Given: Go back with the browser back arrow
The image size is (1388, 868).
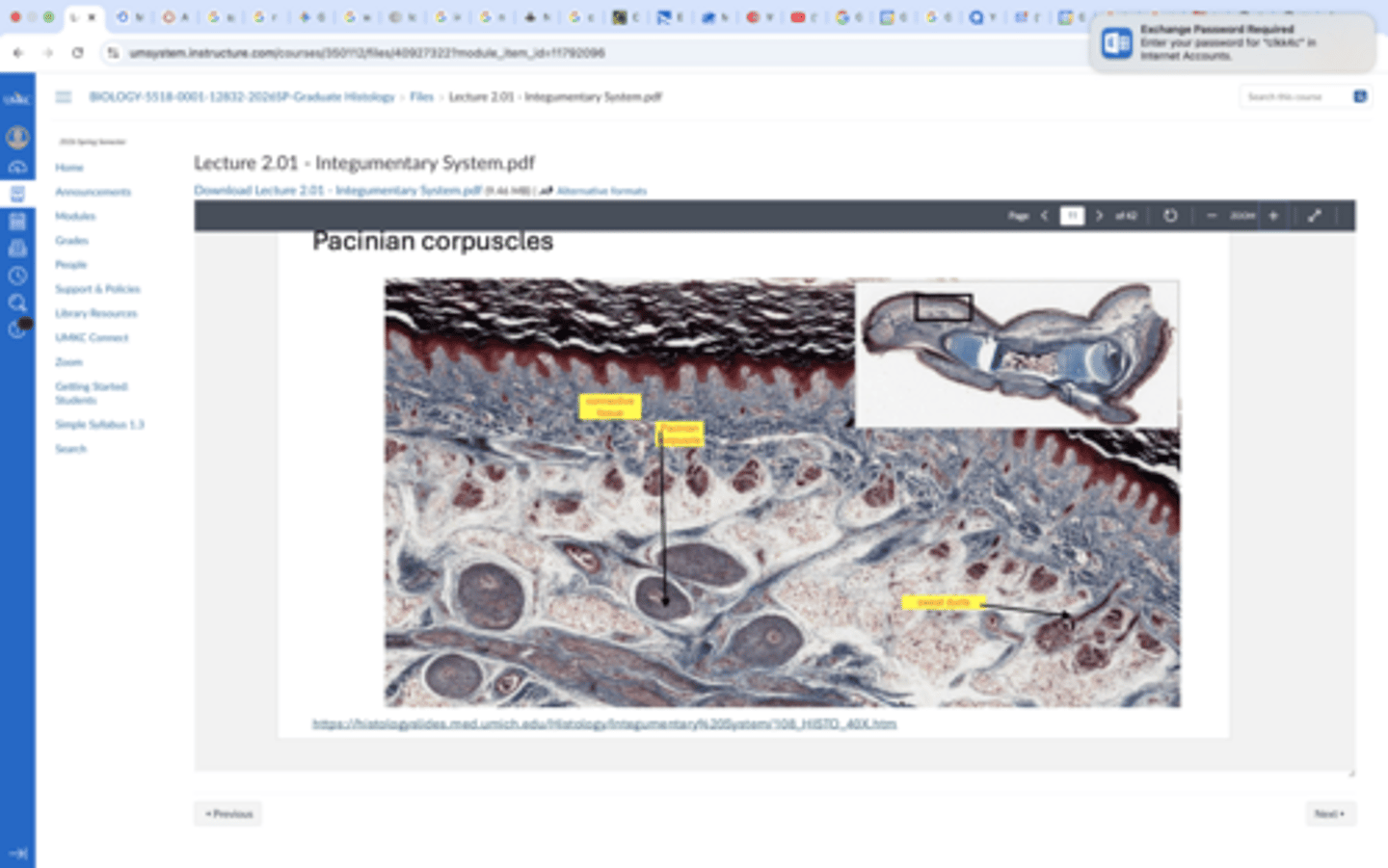Looking at the screenshot, I should click(x=18, y=53).
